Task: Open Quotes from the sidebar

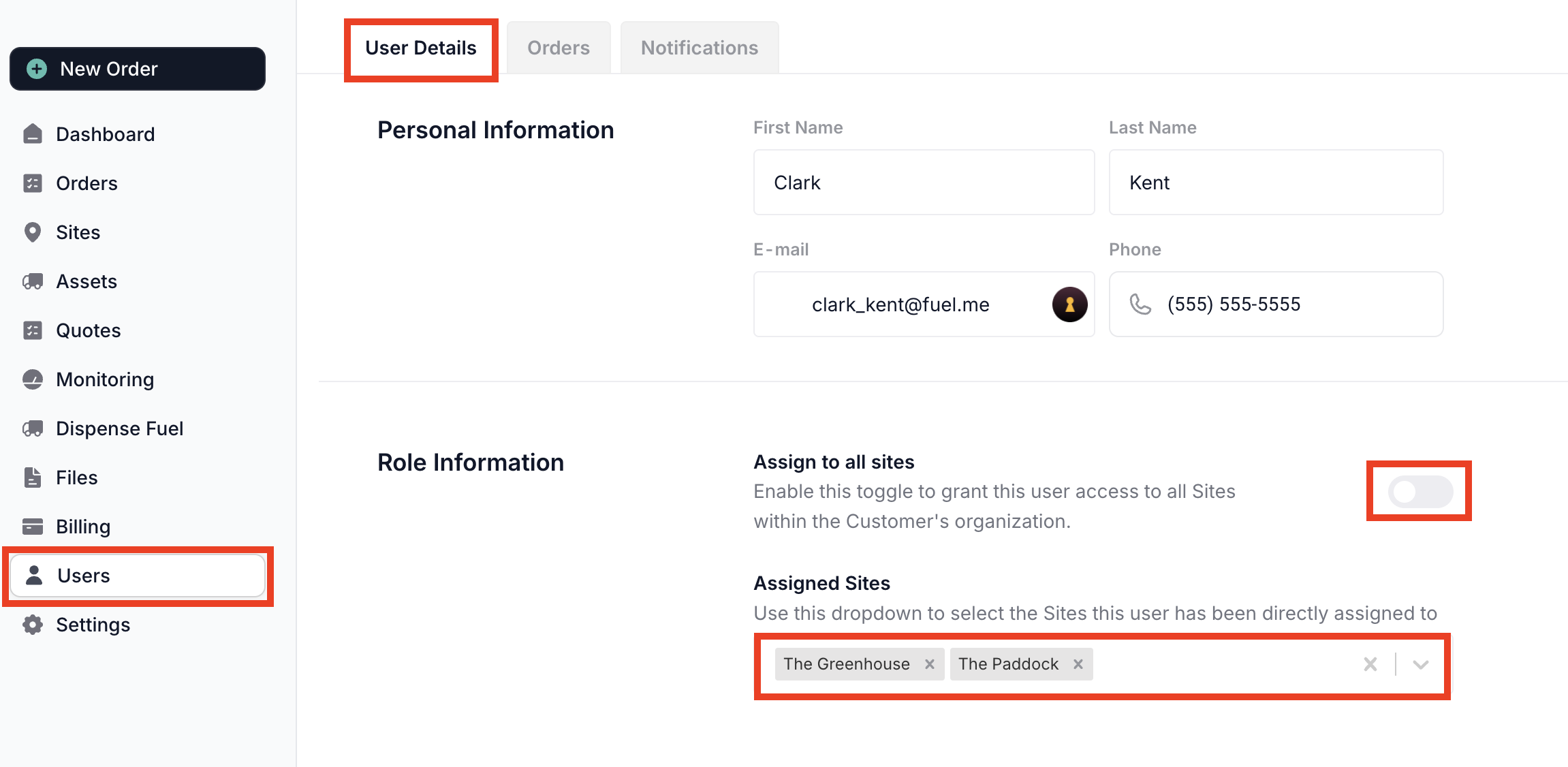Action: point(88,330)
